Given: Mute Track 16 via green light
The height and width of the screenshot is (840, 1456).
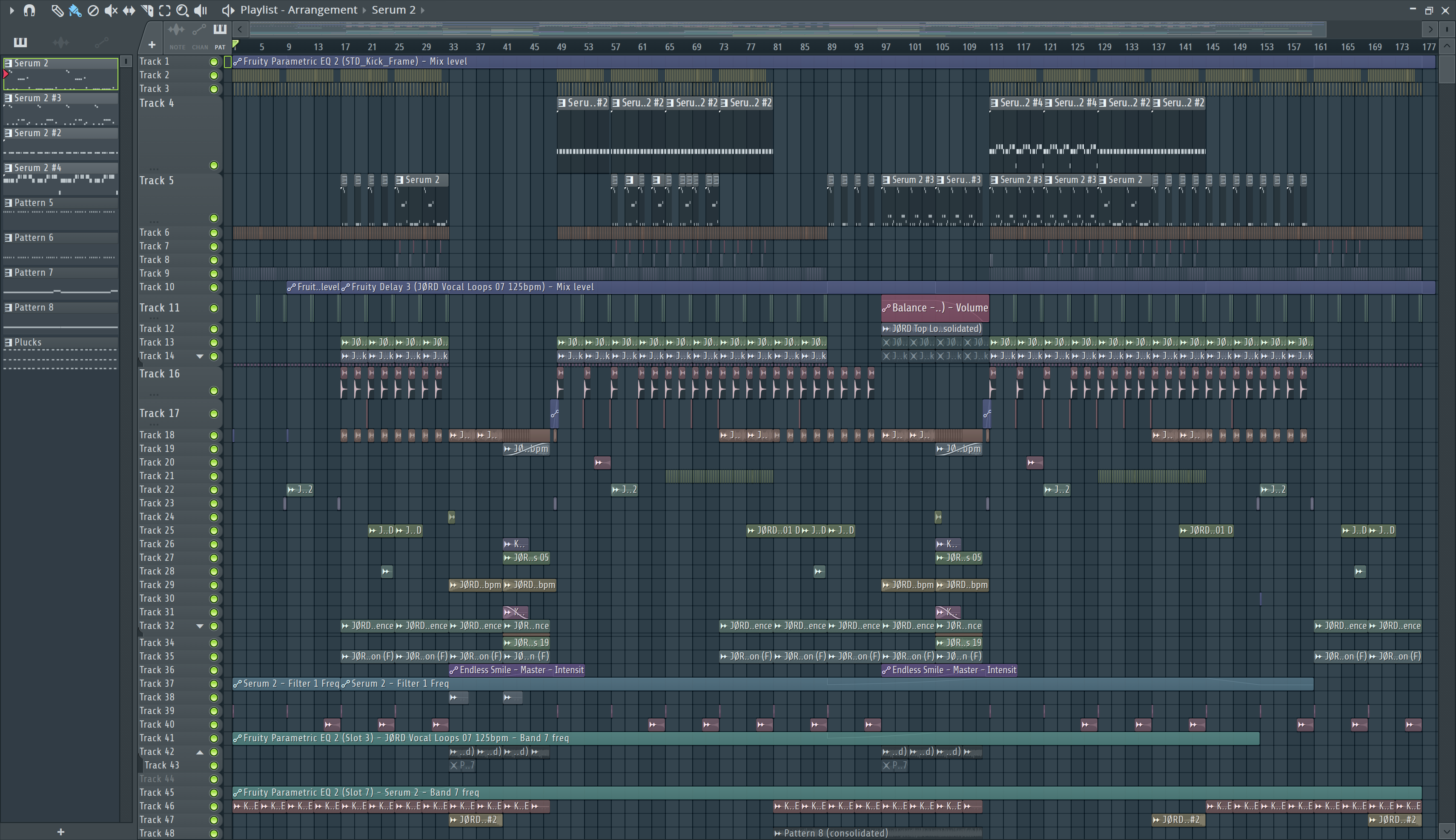Looking at the screenshot, I should pyautogui.click(x=214, y=391).
